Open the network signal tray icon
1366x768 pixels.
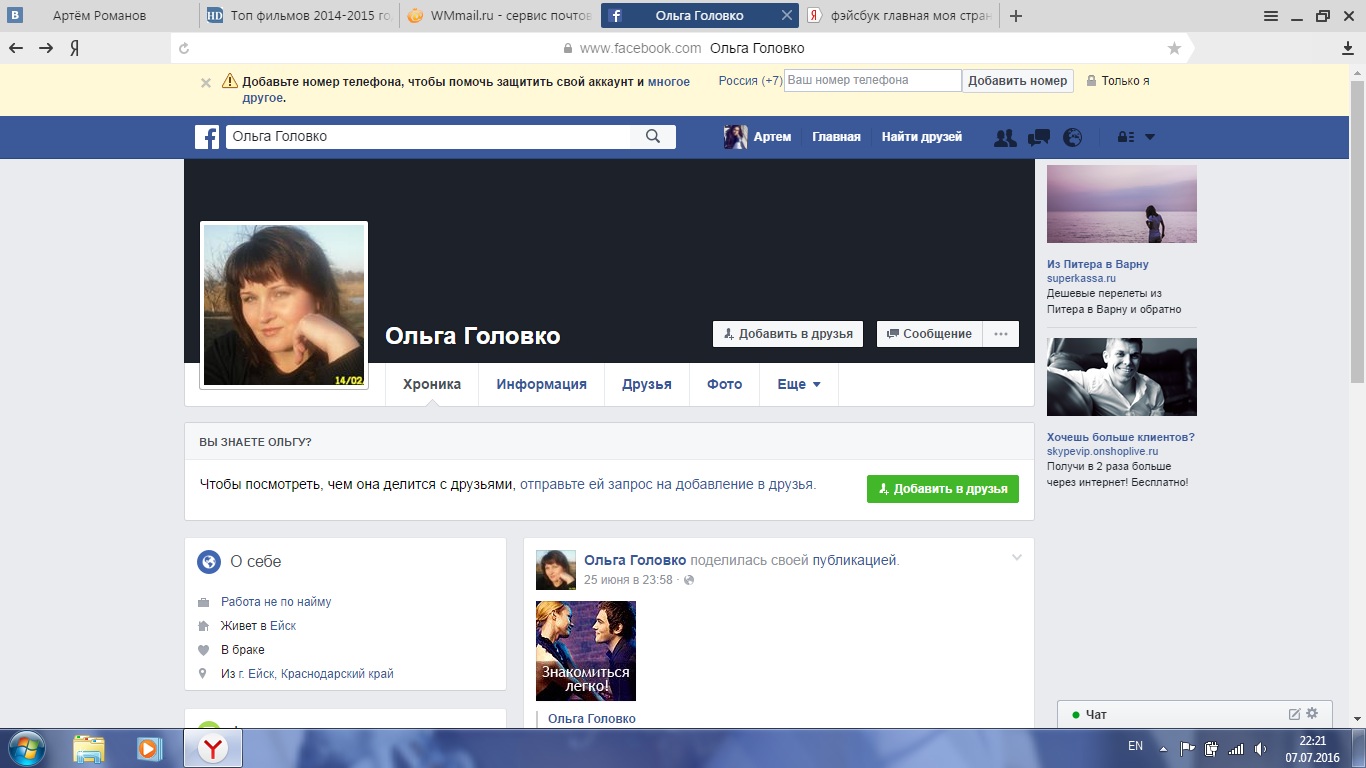(x=1236, y=748)
